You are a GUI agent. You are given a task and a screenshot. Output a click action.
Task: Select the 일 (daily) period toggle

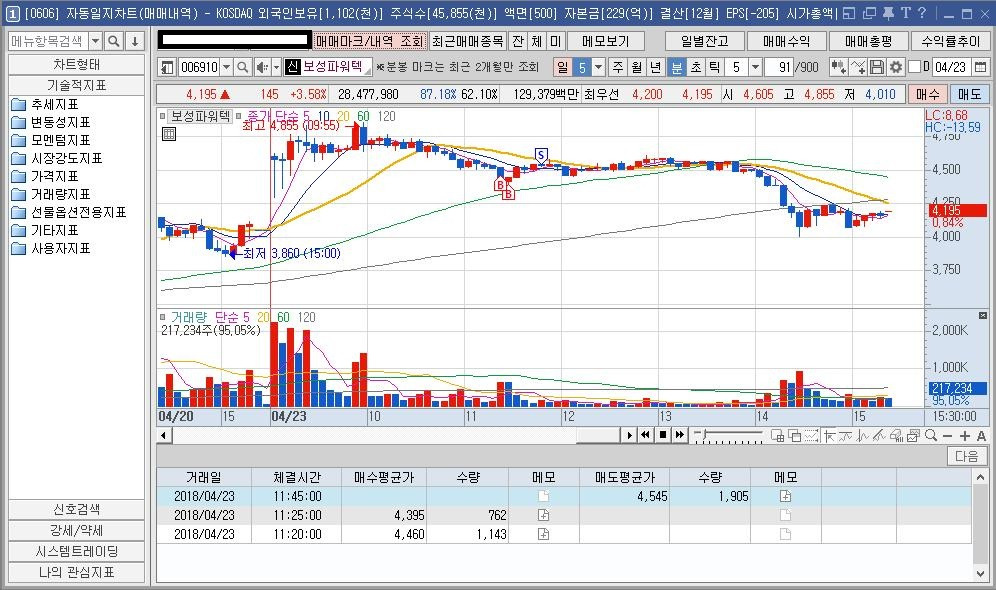[x=563, y=67]
